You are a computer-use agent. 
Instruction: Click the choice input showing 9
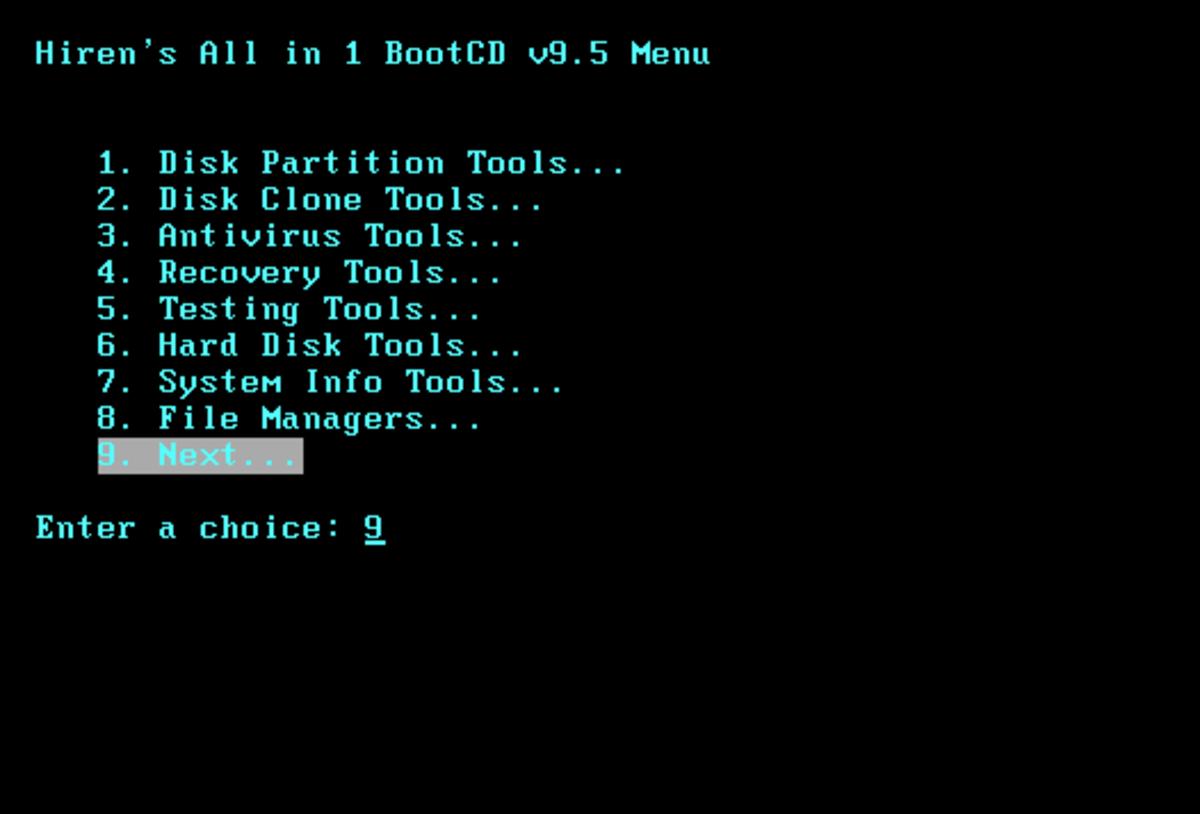pos(375,528)
